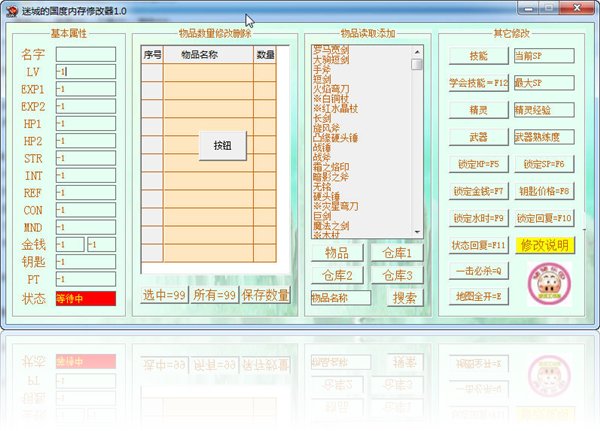Click the 数量 column header

point(265,55)
